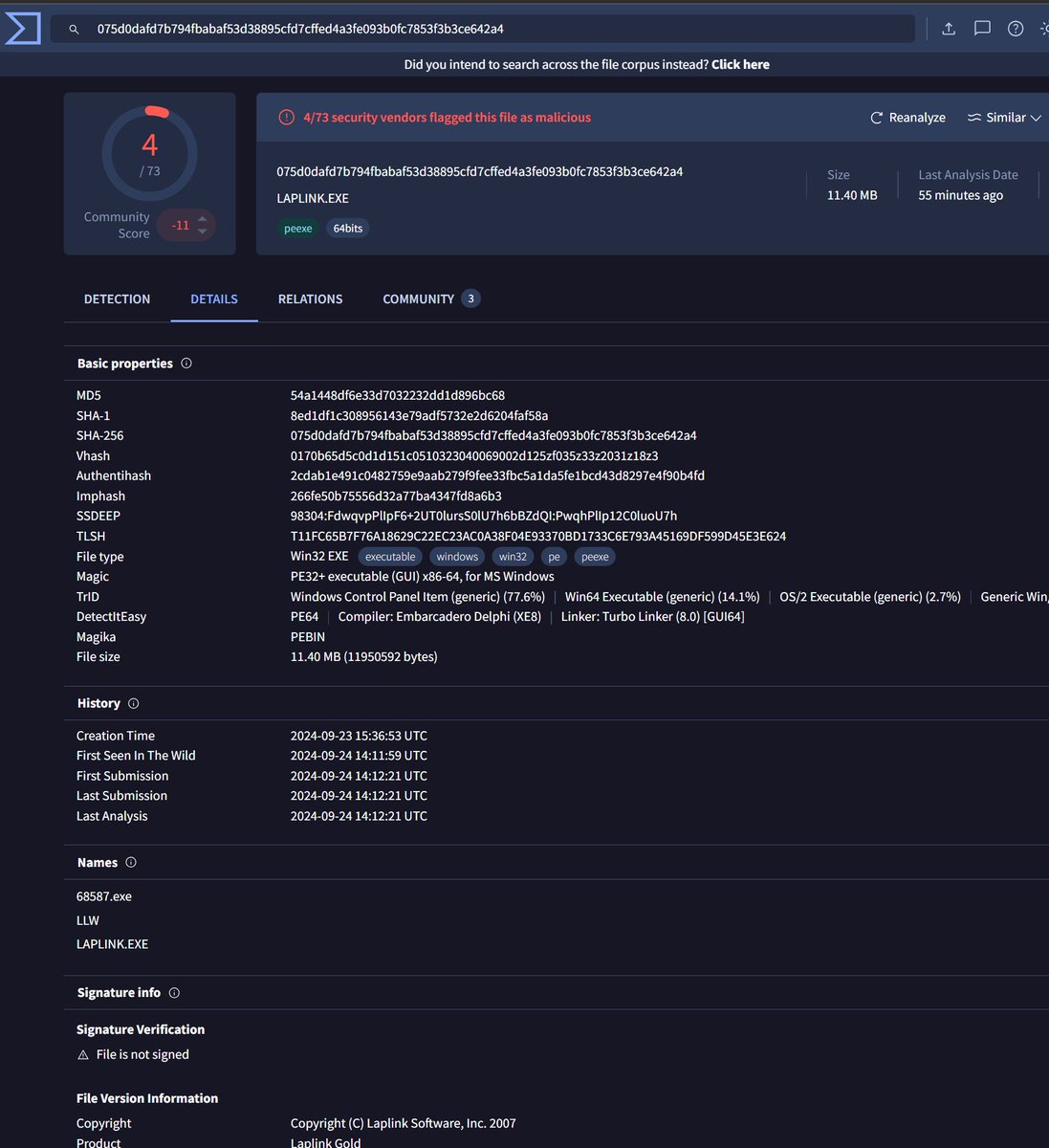The height and width of the screenshot is (1148, 1049).
Task: Click Basic properties info icon
Action: pyautogui.click(x=186, y=364)
